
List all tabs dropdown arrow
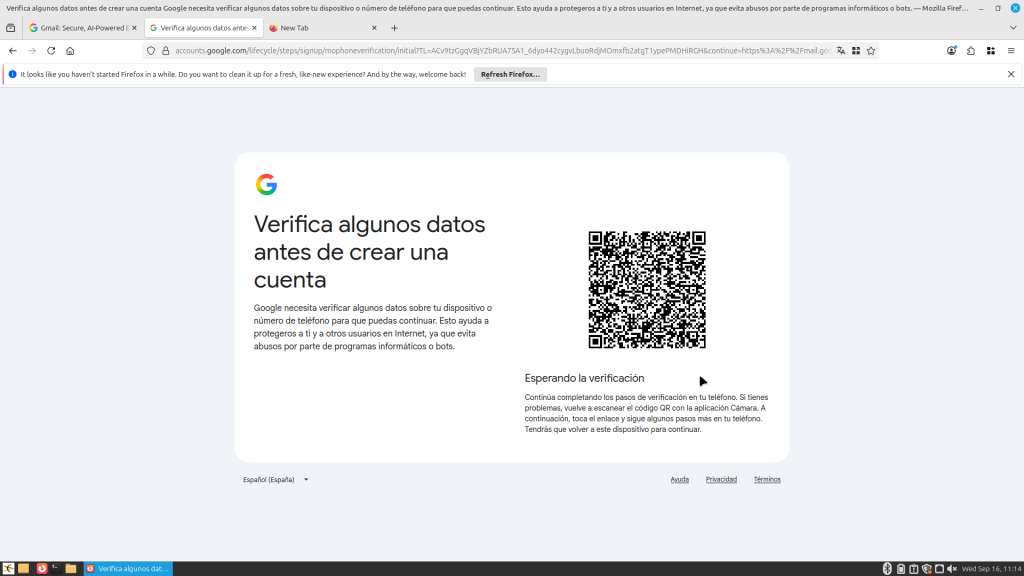pyautogui.click(x=1013, y=28)
